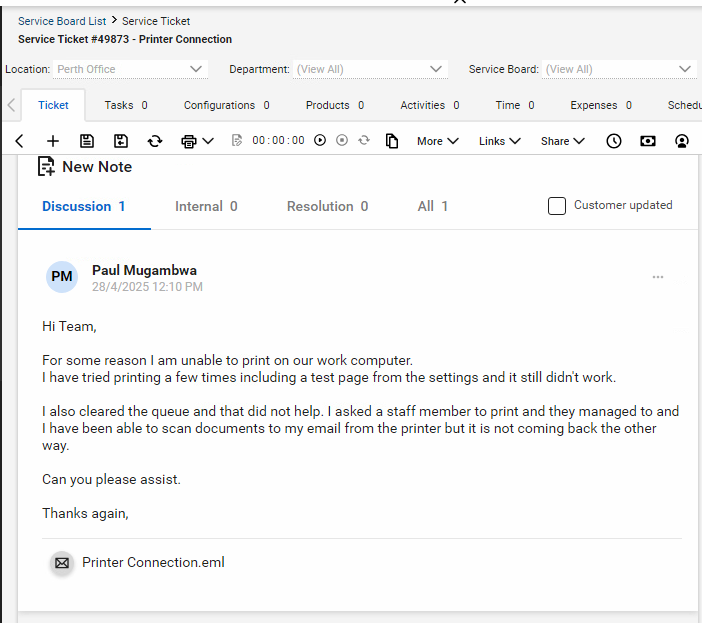Click the save and close icon

pyautogui.click(x=120, y=141)
